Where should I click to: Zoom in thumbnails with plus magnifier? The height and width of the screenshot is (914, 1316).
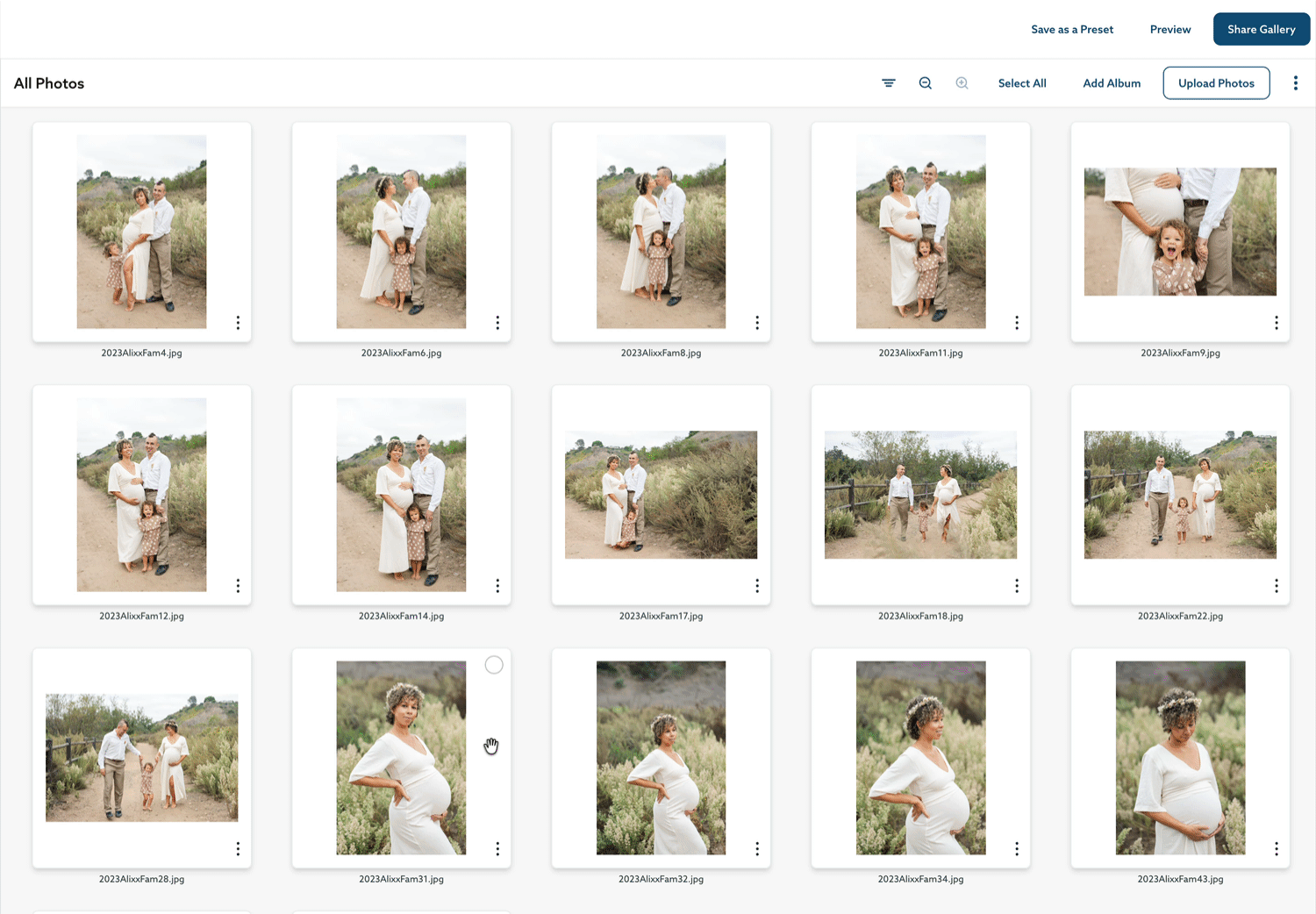[962, 83]
